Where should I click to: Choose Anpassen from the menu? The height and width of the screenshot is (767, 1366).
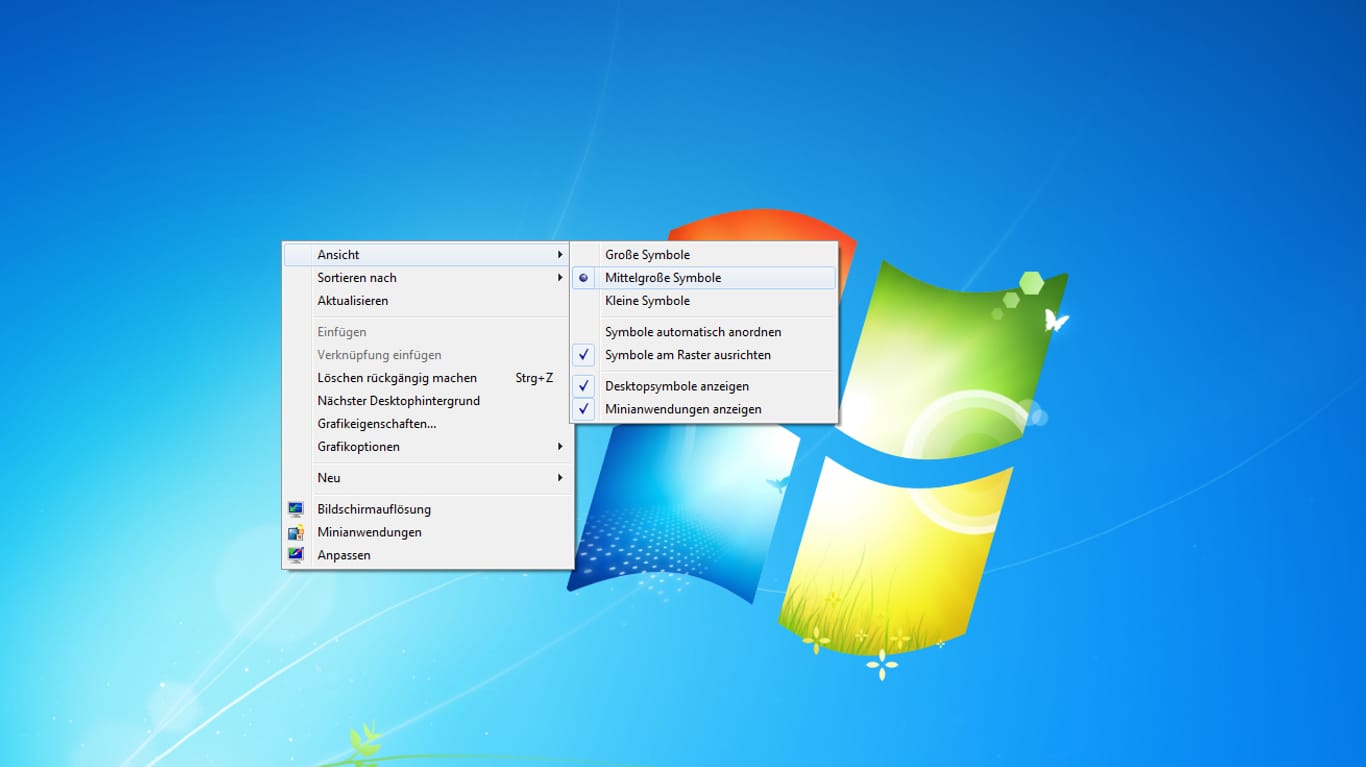[427, 555]
